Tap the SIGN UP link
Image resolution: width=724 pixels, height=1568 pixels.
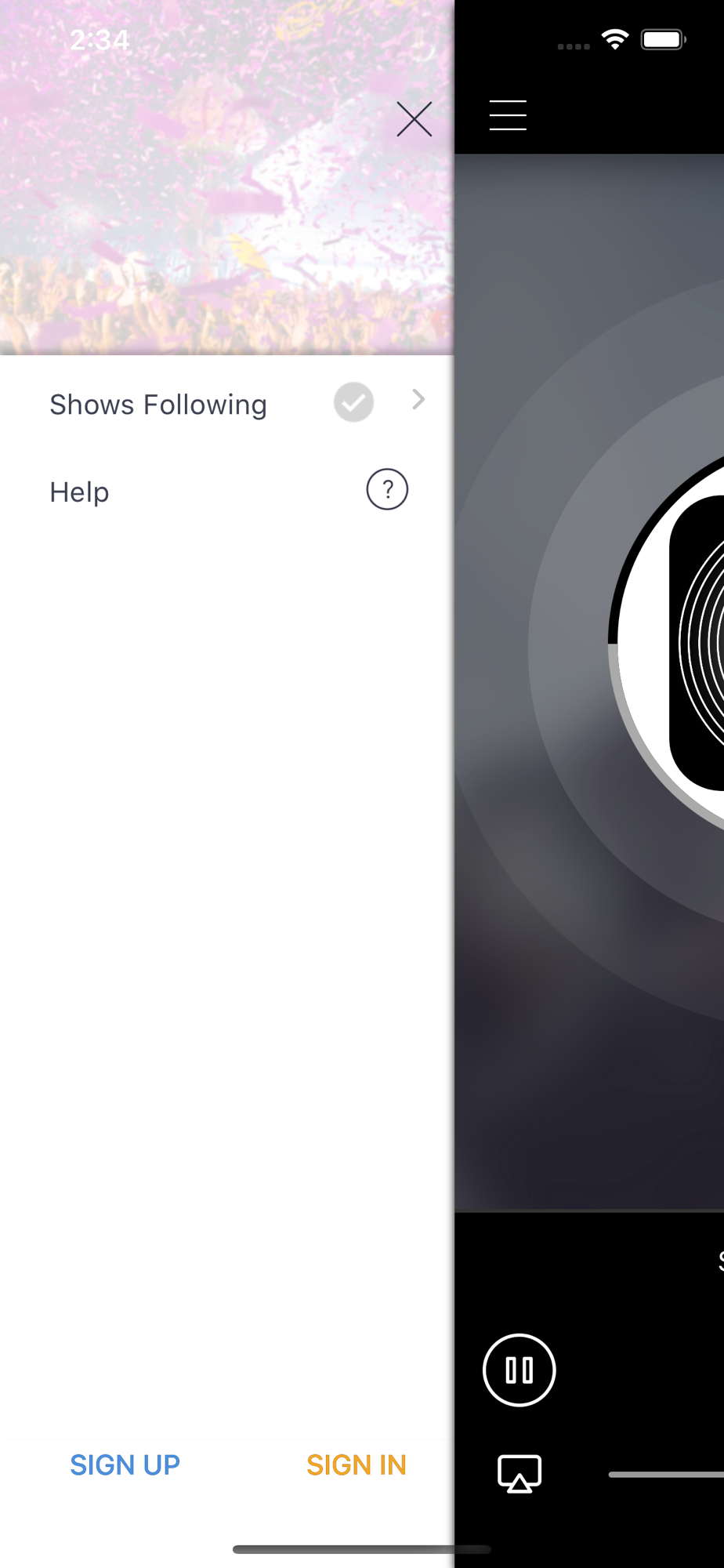[125, 1465]
